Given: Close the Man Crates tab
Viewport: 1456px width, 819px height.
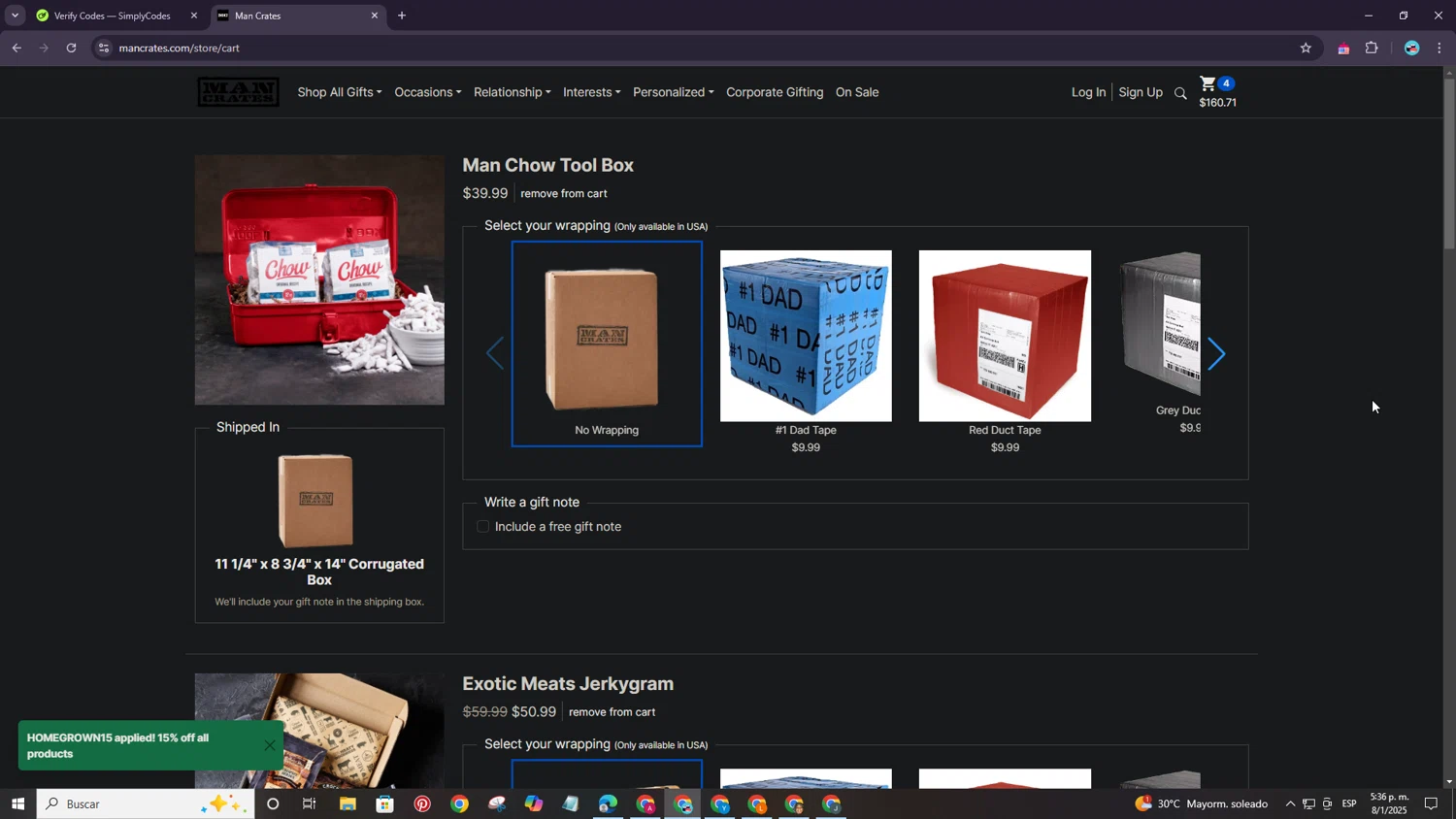Looking at the screenshot, I should (375, 16).
